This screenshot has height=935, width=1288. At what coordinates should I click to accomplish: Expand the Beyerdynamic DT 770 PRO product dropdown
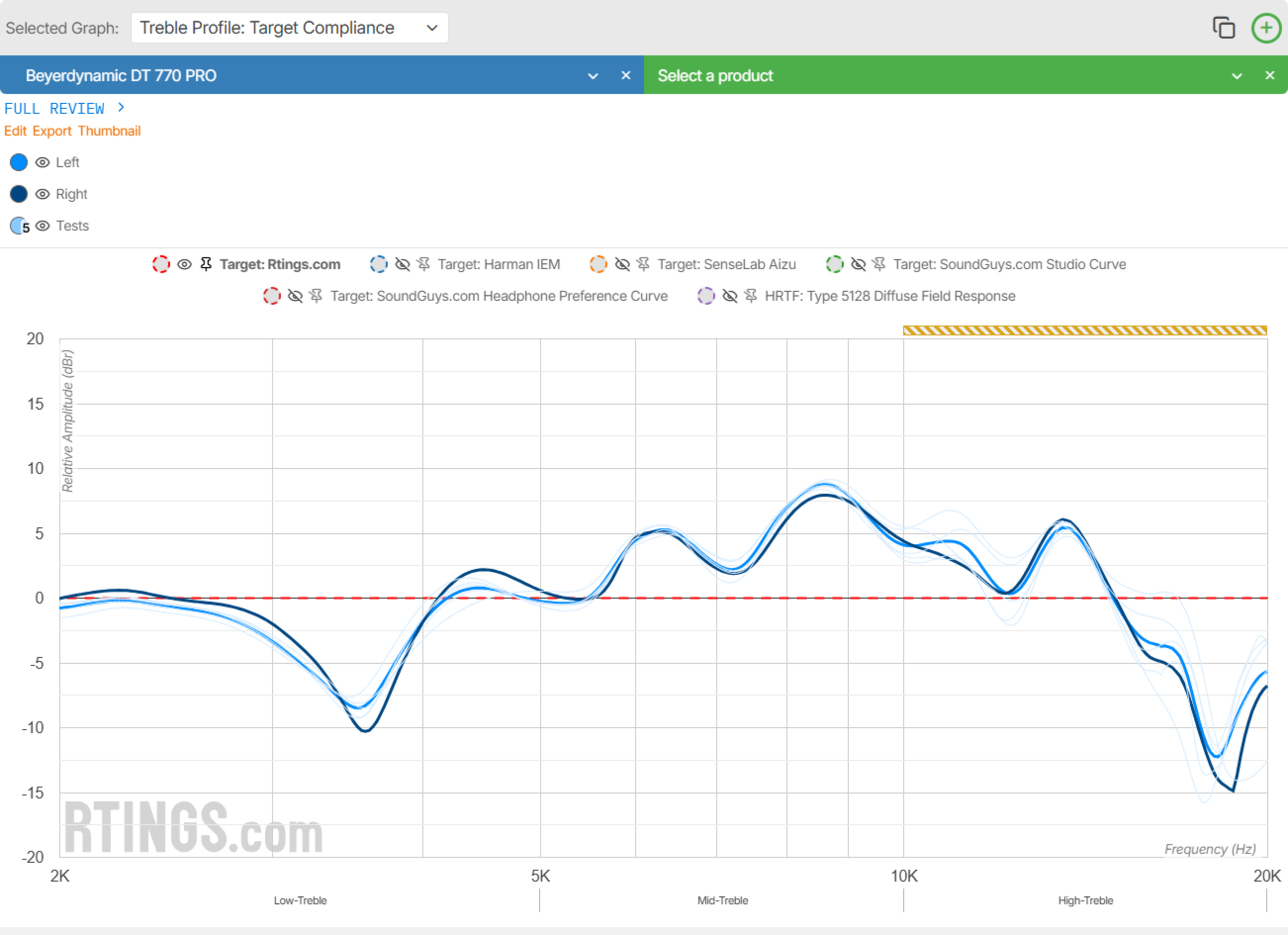pos(592,75)
